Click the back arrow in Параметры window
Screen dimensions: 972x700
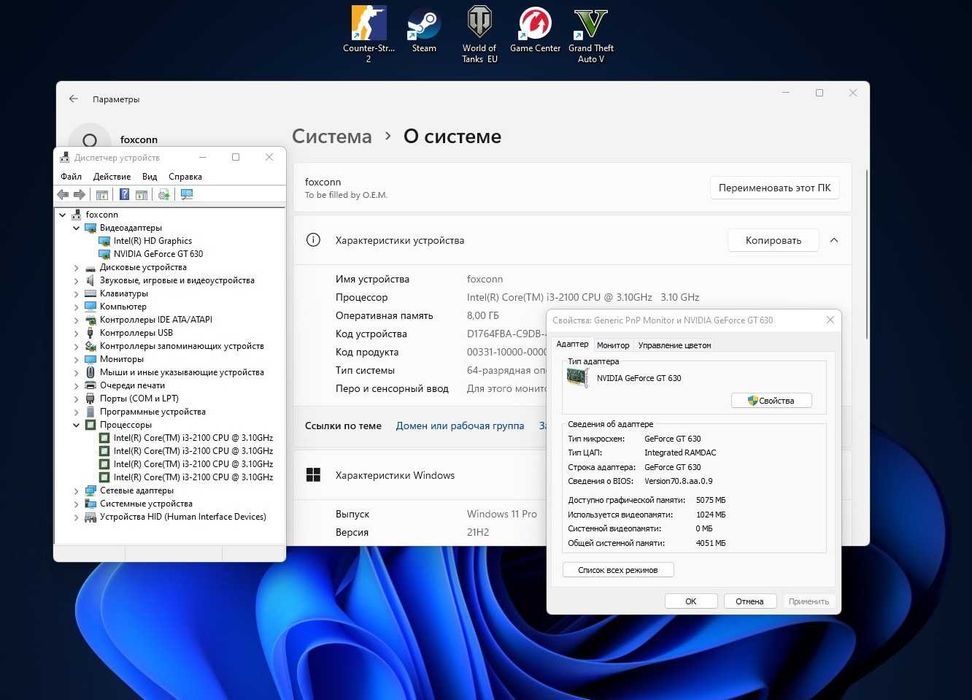click(74, 99)
